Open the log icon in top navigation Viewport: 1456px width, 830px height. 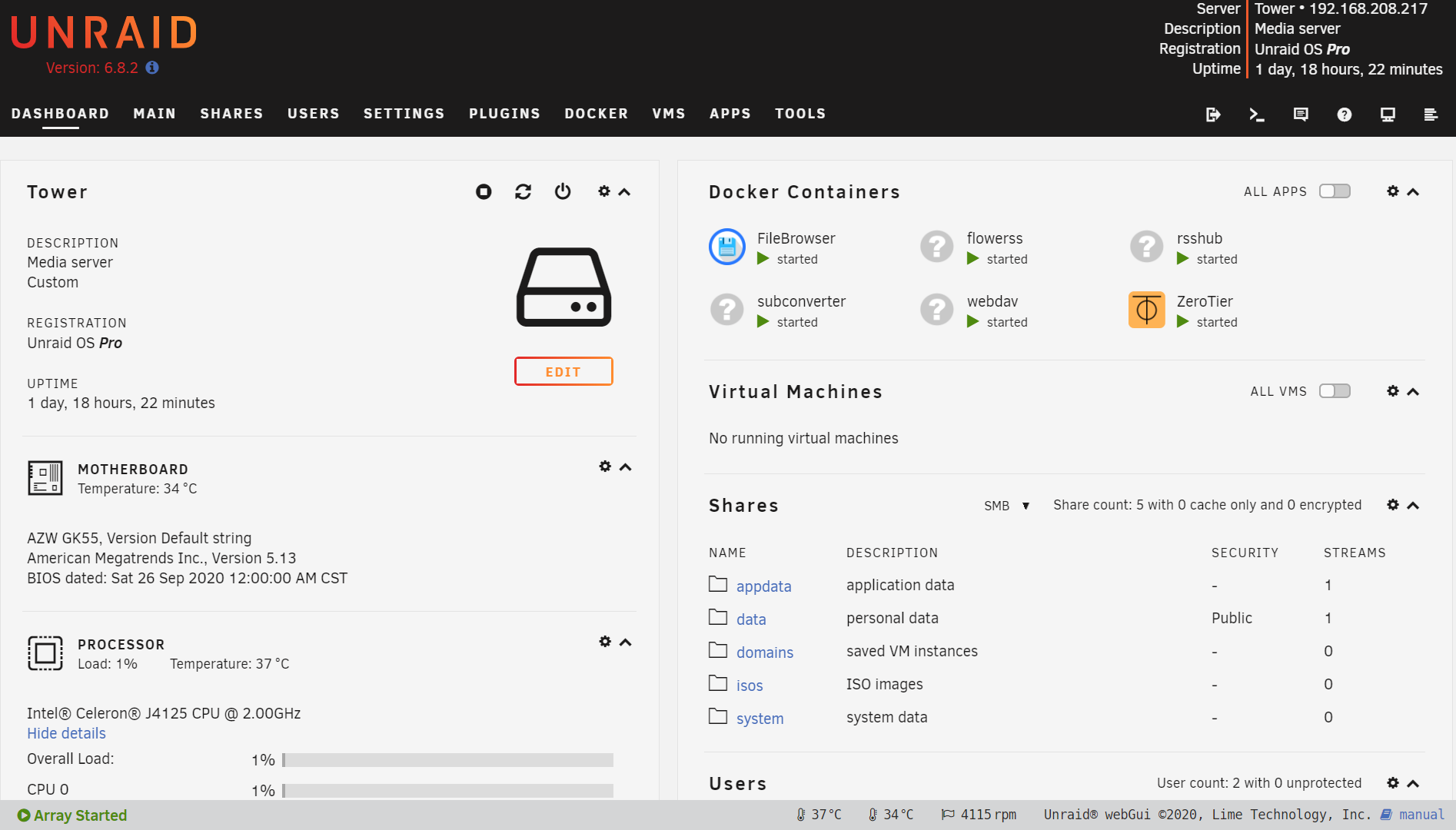tap(1431, 115)
